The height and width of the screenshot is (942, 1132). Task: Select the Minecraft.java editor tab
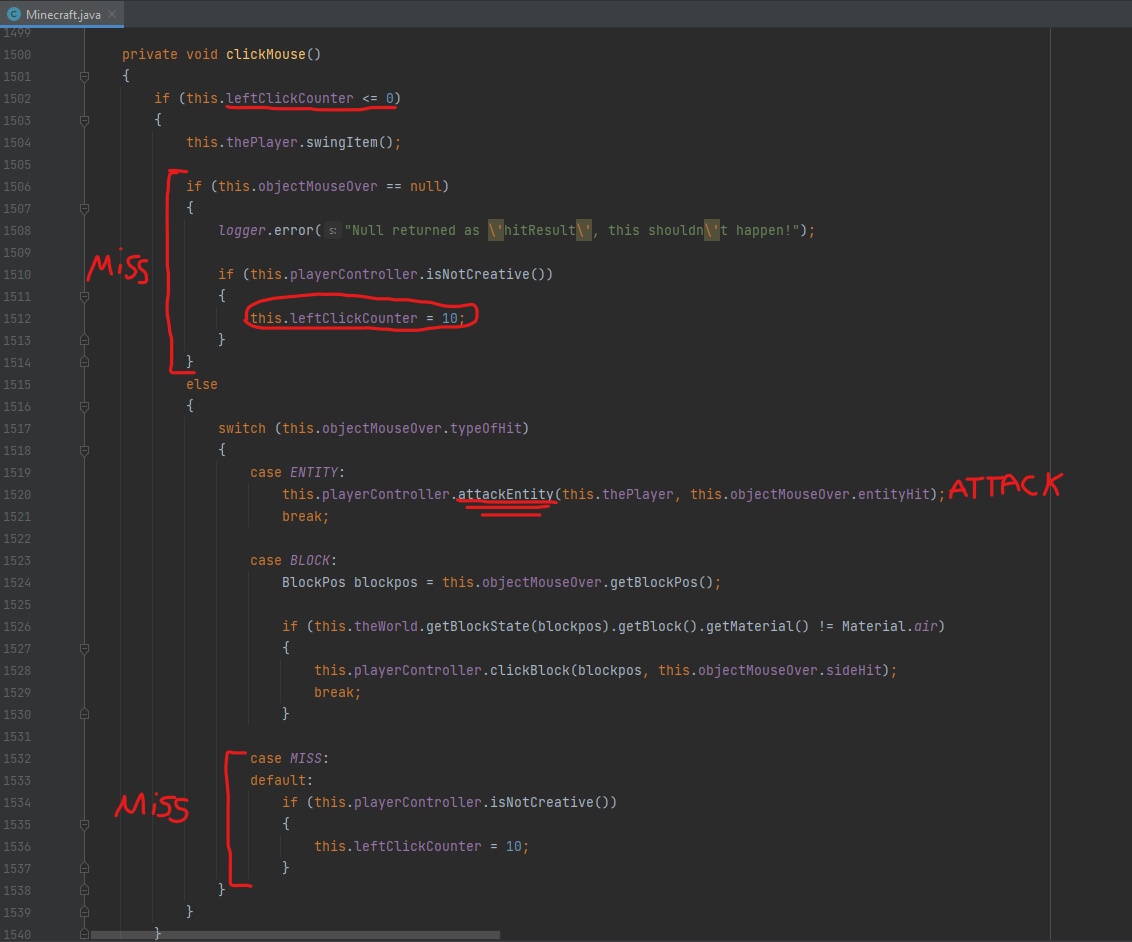click(x=62, y=15)
